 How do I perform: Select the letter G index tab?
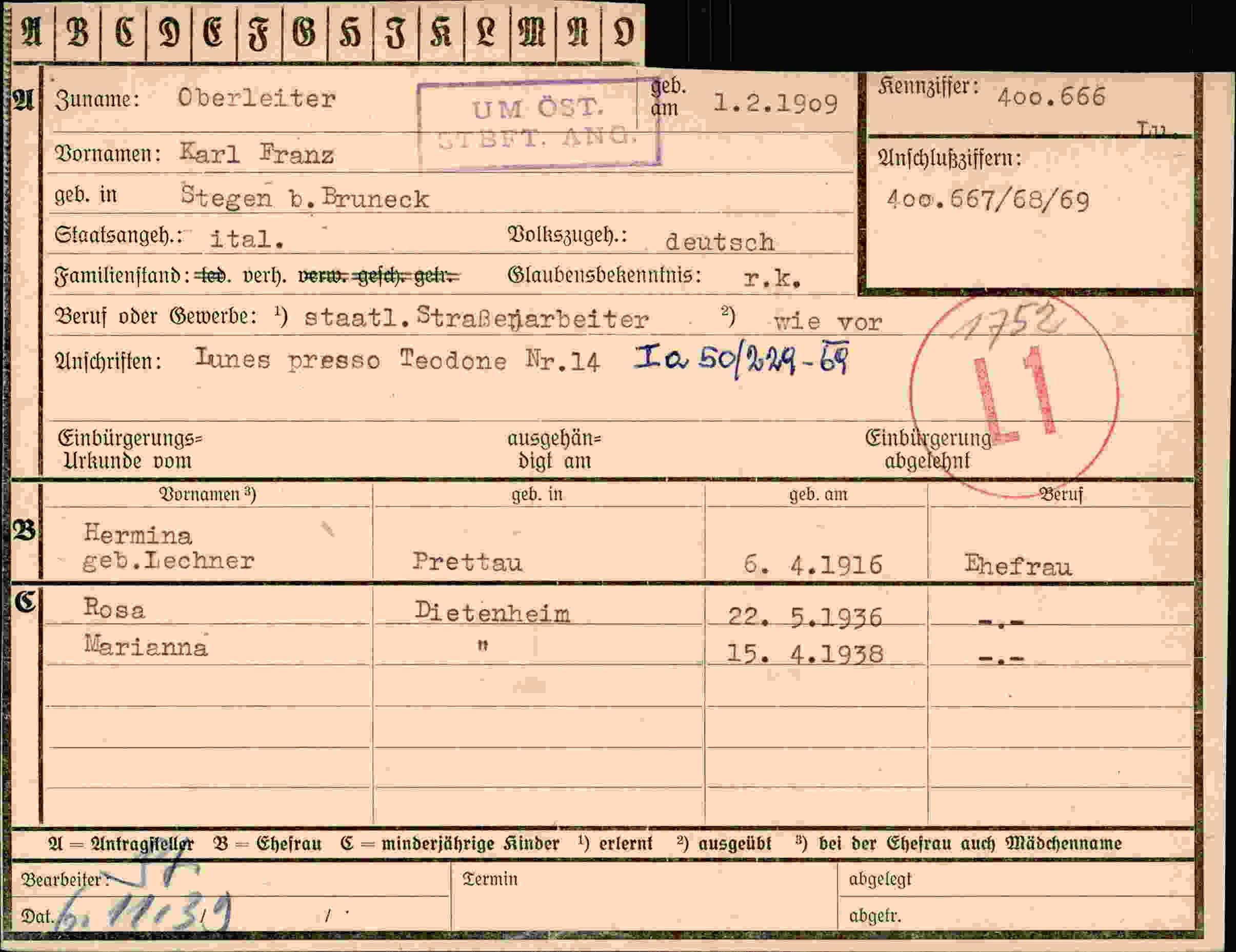(x=305, y=32)
